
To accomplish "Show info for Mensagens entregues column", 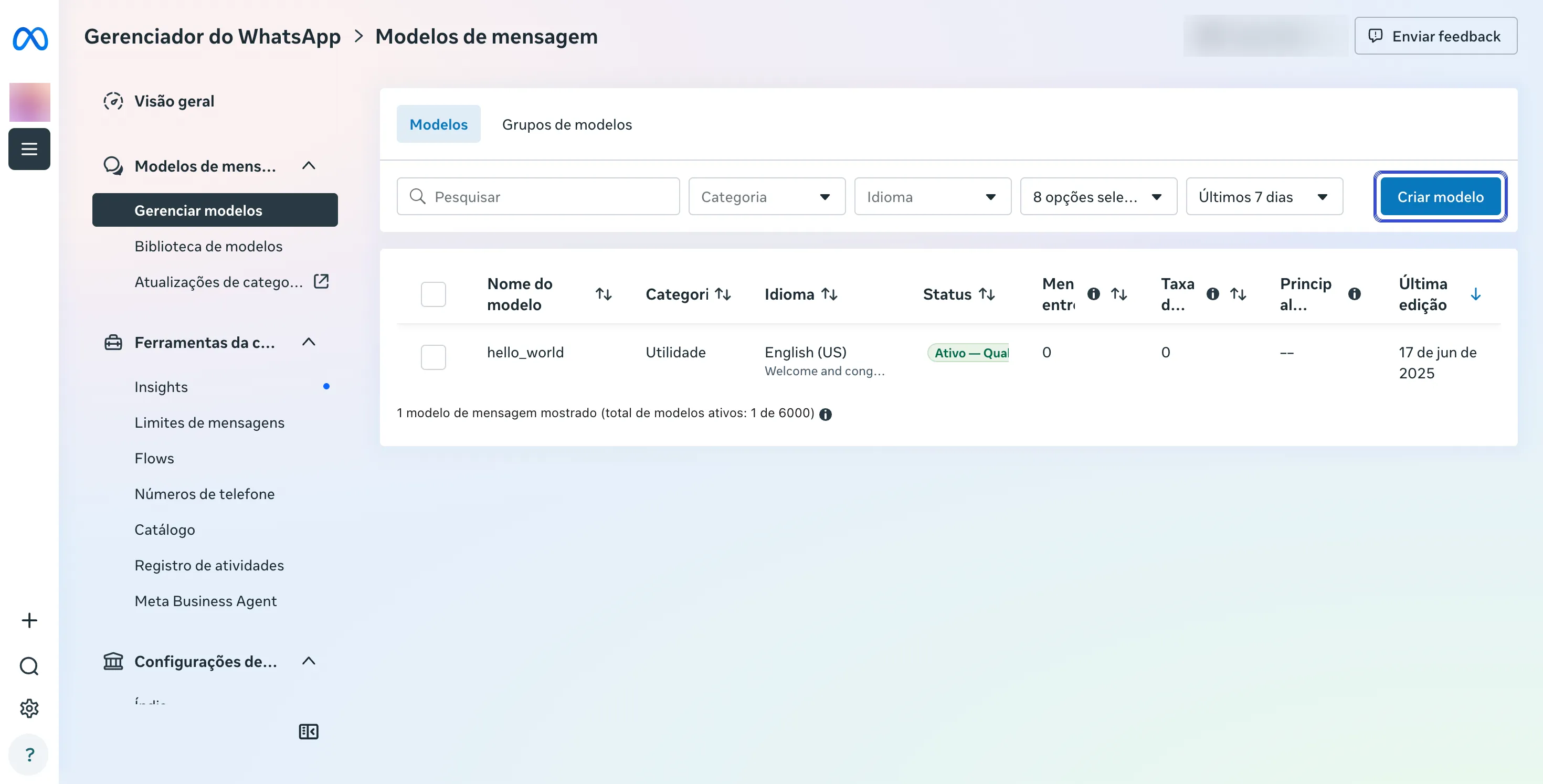I will tap(1093, 294).
